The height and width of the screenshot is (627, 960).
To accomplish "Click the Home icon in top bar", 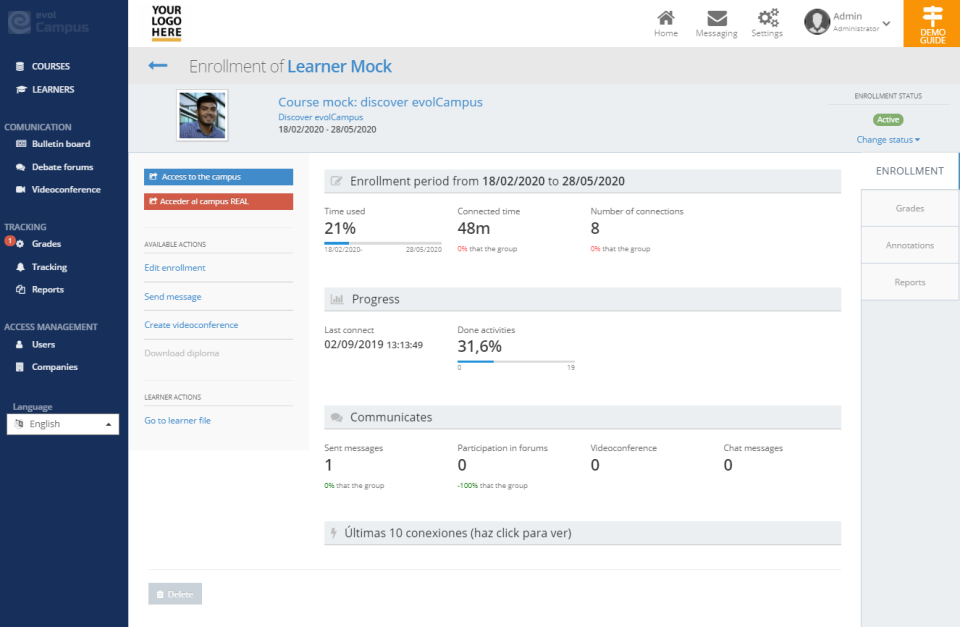I will [x=665, y=19].
